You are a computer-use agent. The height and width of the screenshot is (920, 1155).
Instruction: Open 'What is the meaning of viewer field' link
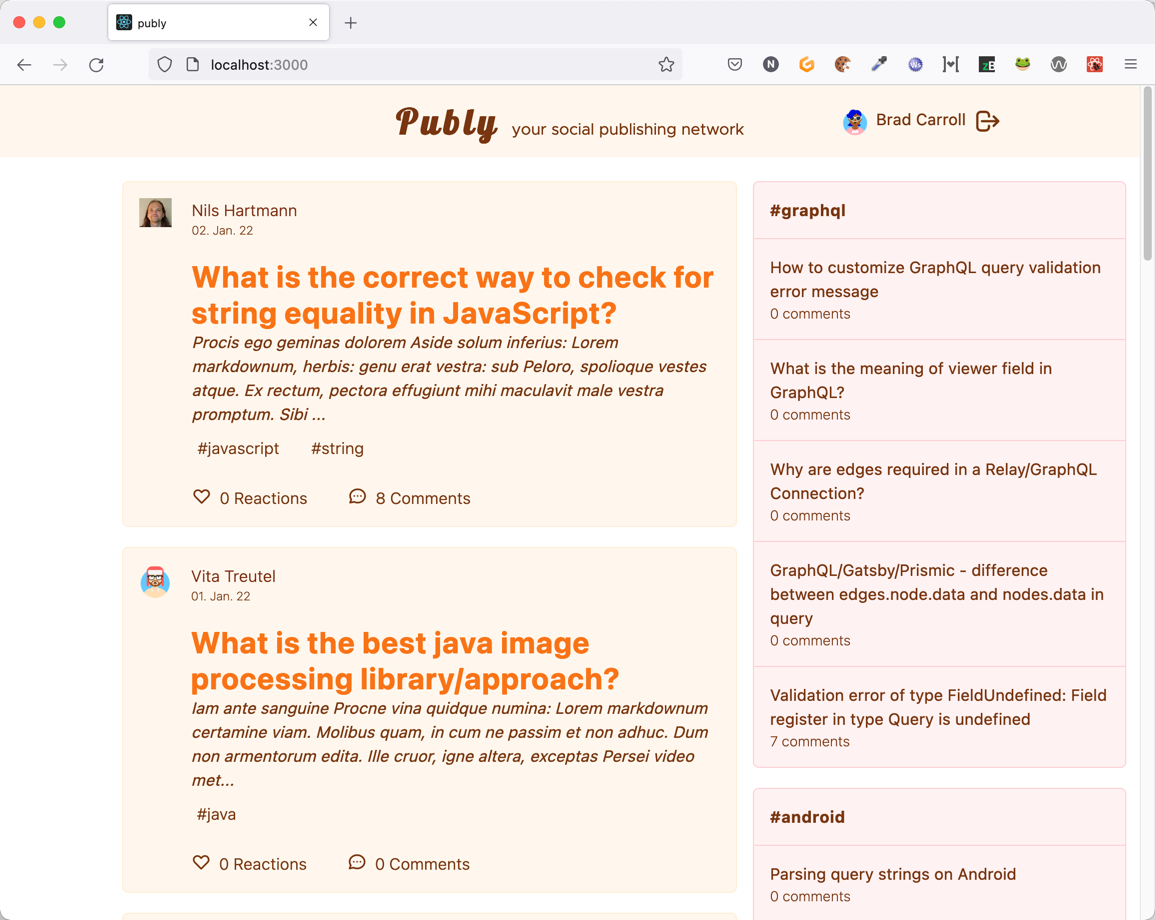[910, 380]
